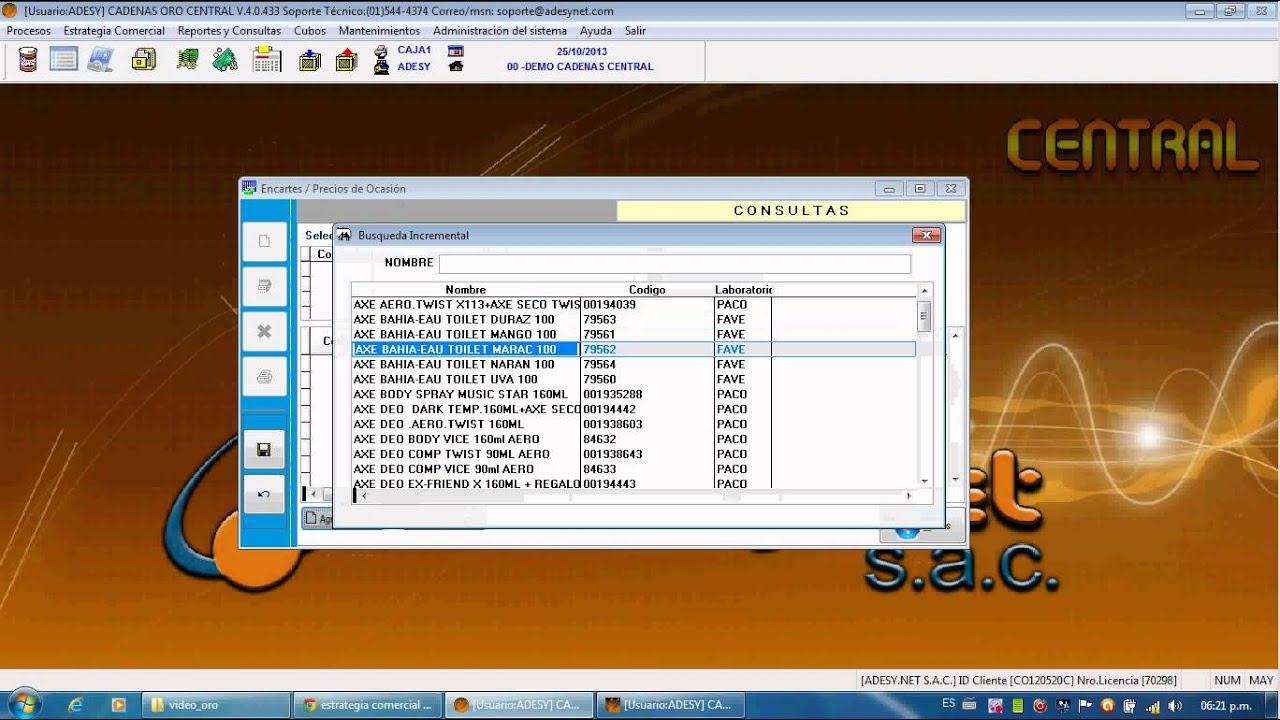Click the new document sidebar button
Screen dimensions: 1280x720
tap(264, 241)
